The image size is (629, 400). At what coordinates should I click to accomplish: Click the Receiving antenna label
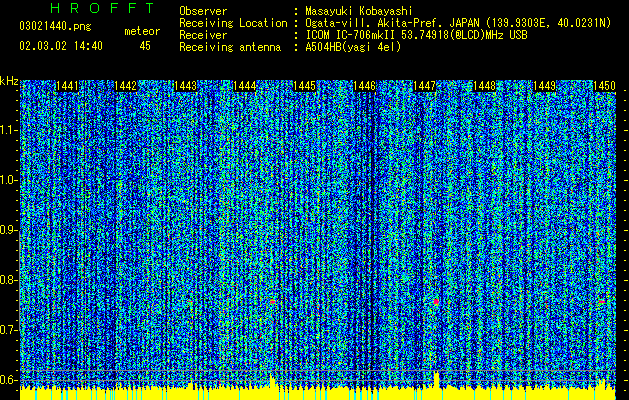click(x=230, y=48)
